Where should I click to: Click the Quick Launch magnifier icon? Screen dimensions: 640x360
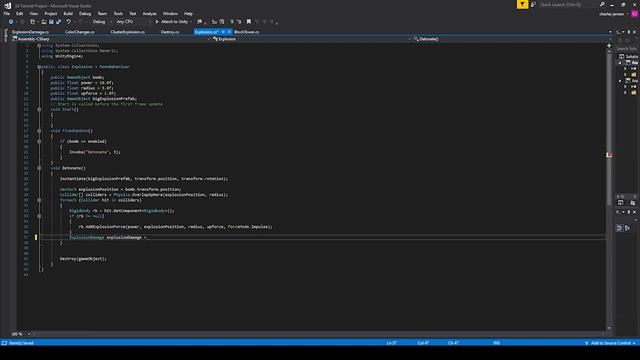tap(602, 4)
